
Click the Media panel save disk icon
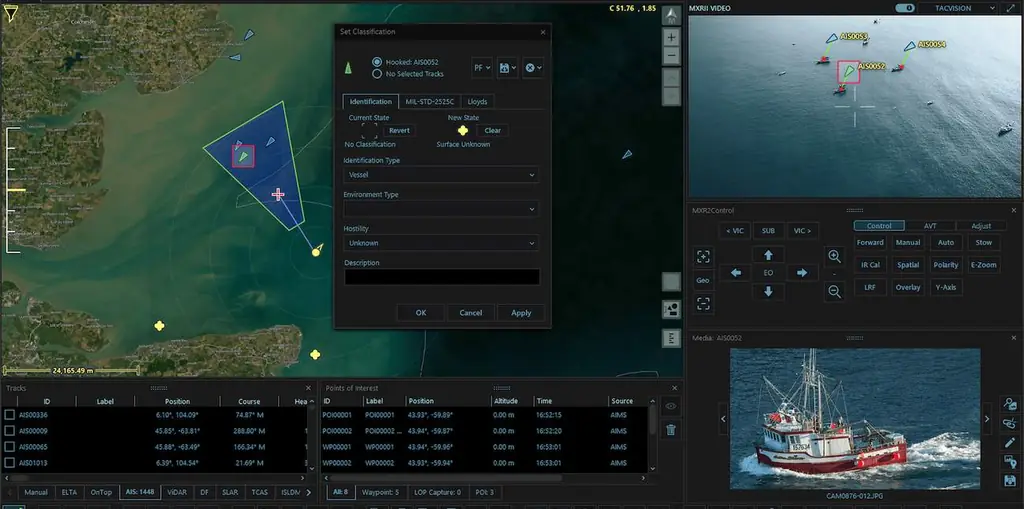(x=1010, y=480)
